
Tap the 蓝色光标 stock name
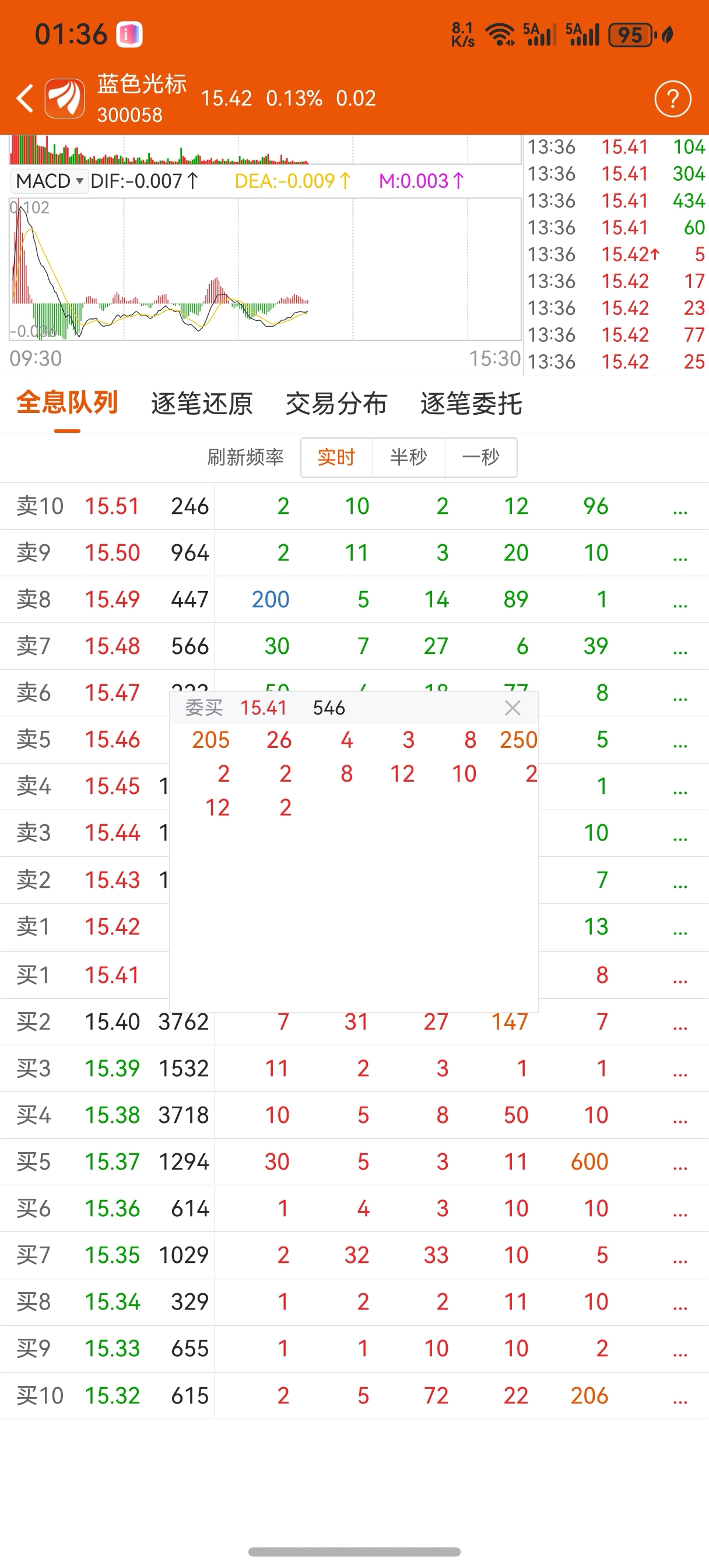[x=142, y=84]
